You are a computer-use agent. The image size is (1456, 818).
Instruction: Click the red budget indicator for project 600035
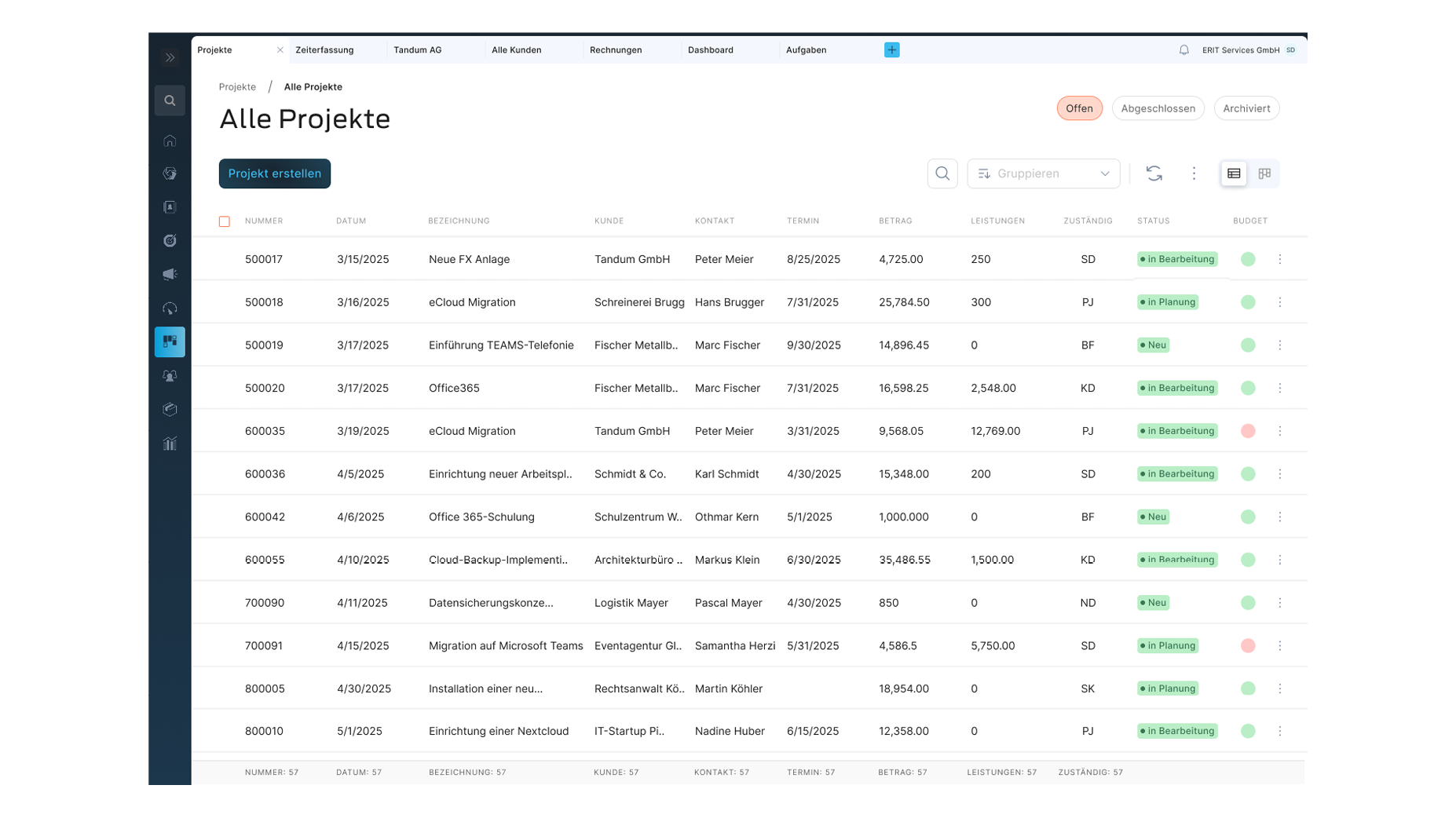pos(1248,431)
